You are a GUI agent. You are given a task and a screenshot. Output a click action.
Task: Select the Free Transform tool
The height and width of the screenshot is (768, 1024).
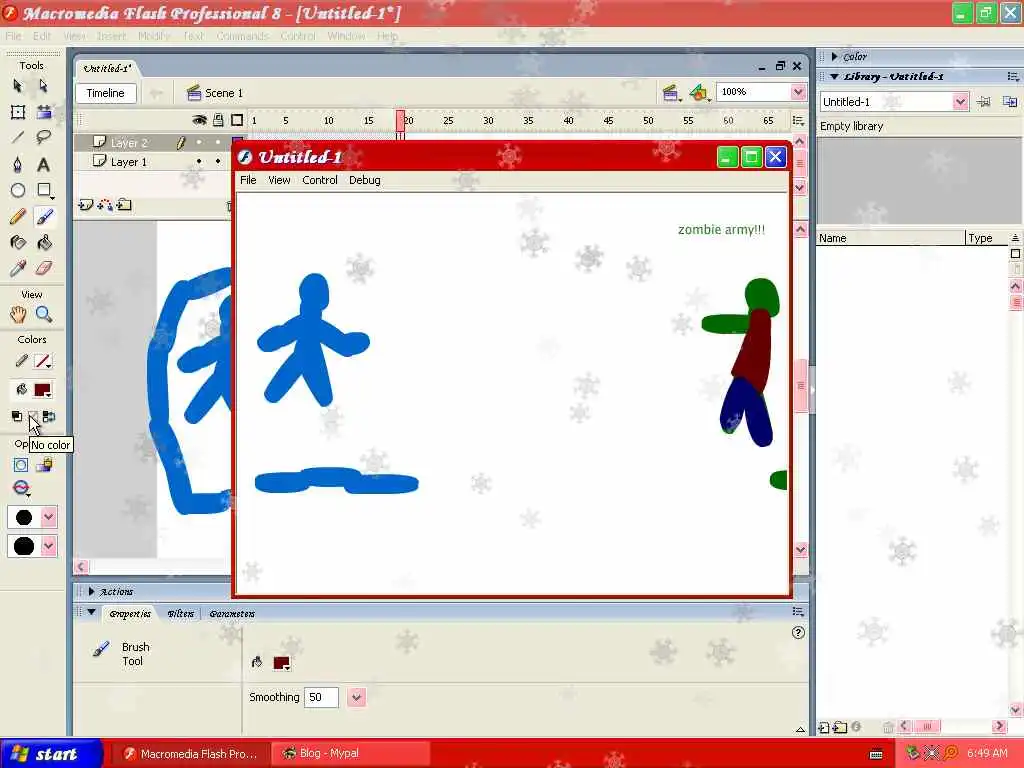(18, 112)
